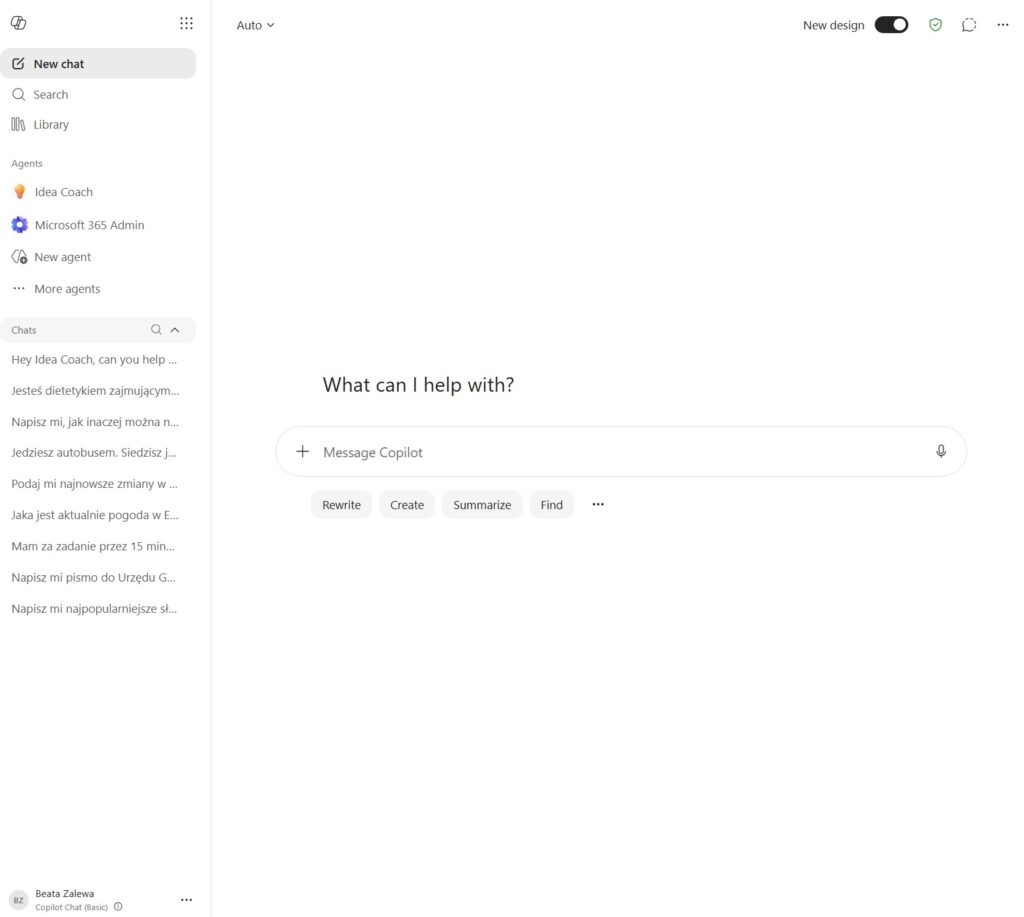
Task: Click the Copilot logo icon
Action: pyautogui.click(x=18, y=23)
